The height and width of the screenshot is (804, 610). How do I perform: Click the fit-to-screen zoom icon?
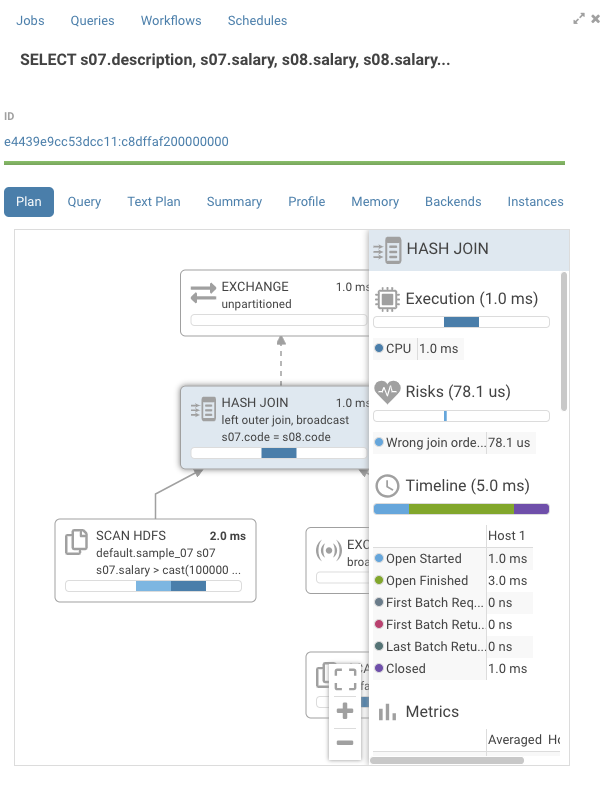345,679
